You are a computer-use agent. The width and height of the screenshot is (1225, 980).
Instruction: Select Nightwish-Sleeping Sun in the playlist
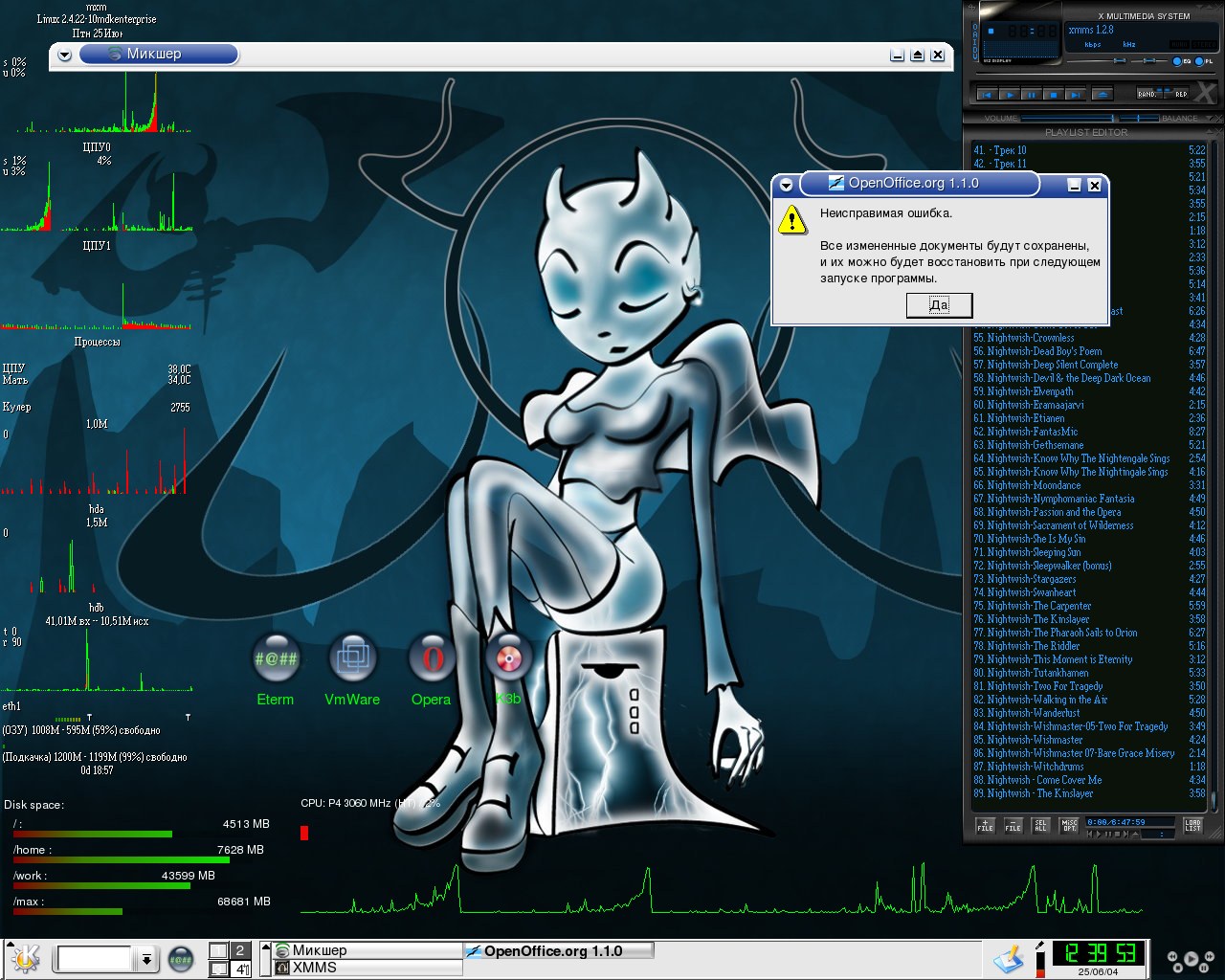[x=1089, y=552]
